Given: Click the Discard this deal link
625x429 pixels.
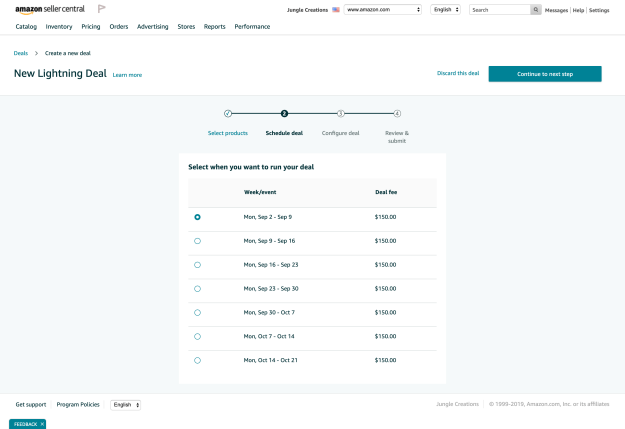Looking at the screenshot, I should [458, 73].
